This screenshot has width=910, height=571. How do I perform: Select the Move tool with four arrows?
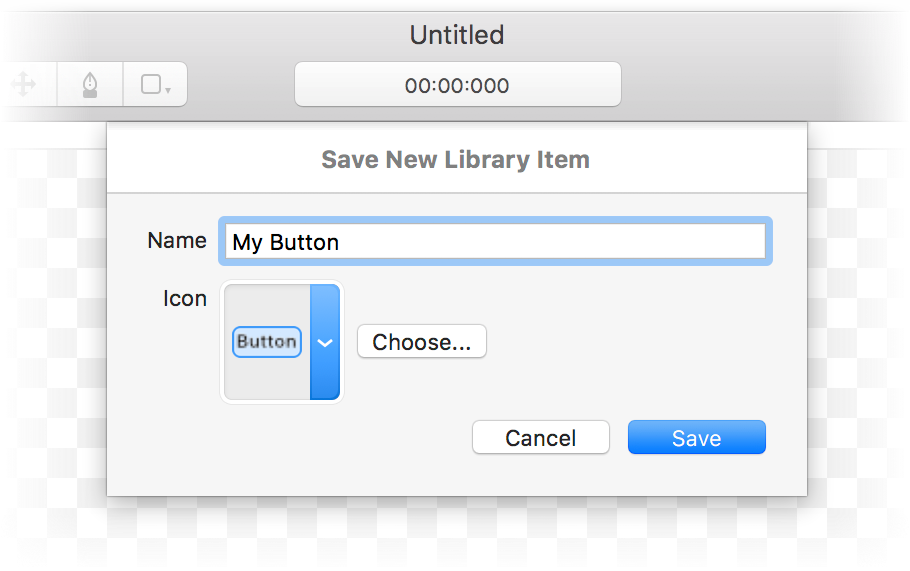point(24,85)
